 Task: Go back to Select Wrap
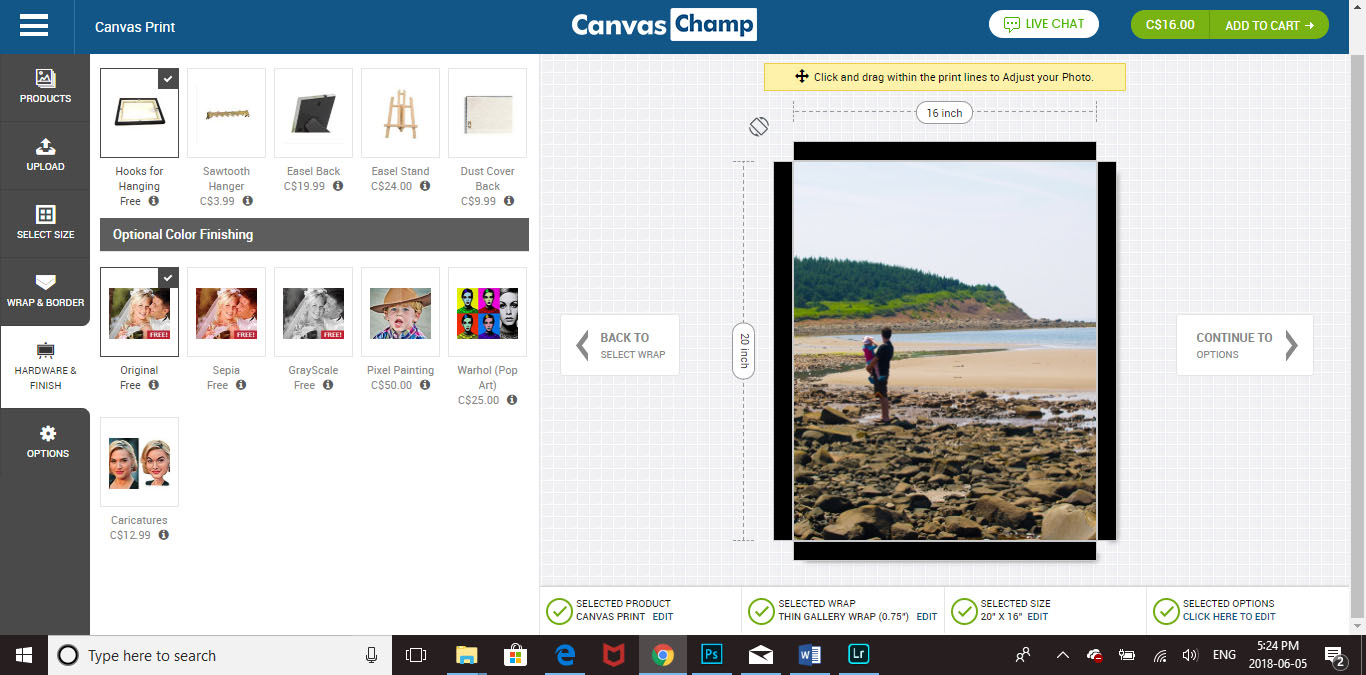pos(620,345)
